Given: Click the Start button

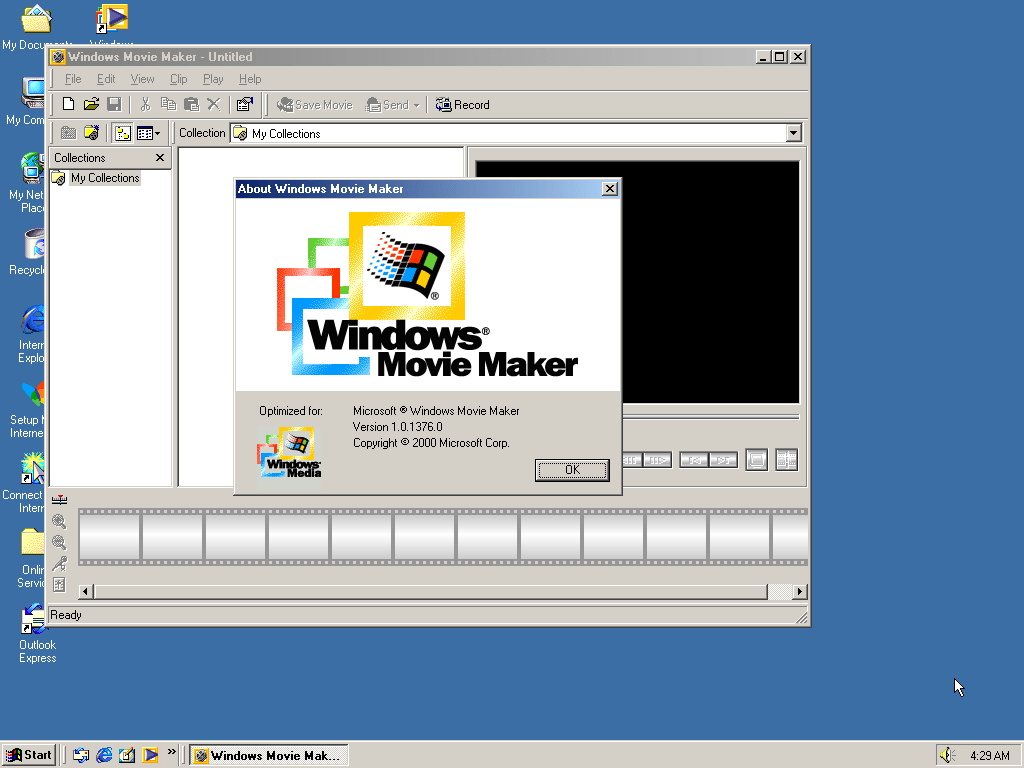Looking at the screenshot, I should point(29,755).
